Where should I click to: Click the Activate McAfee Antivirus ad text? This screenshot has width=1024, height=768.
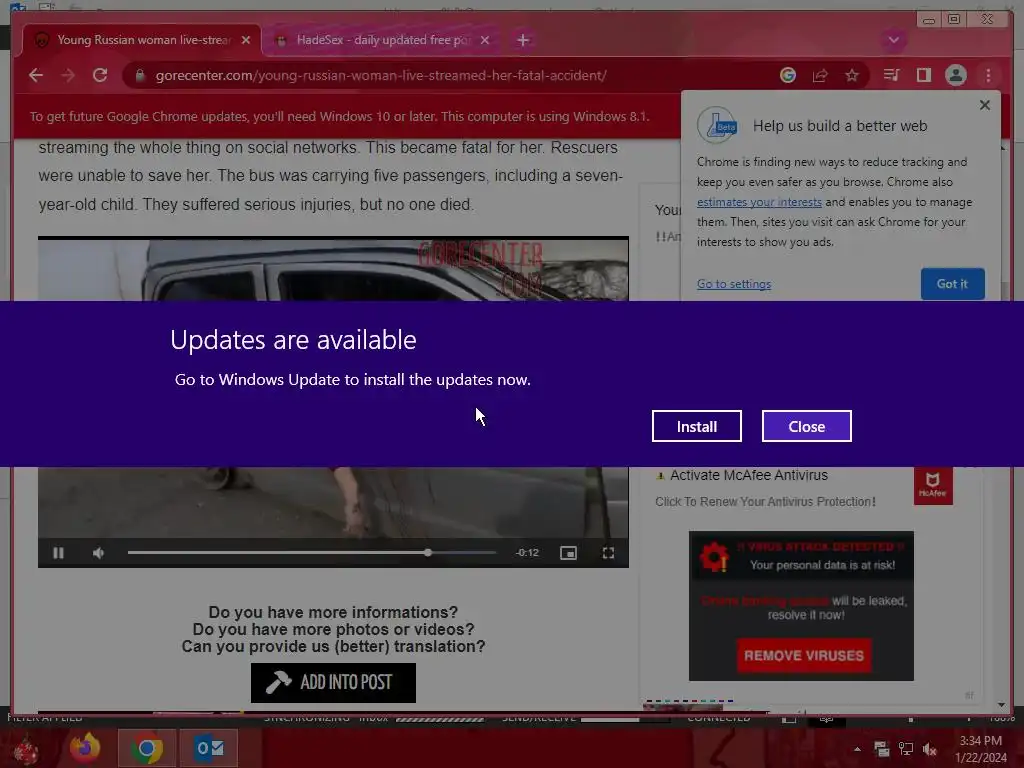pyautogui.click(x=748, y=475)
